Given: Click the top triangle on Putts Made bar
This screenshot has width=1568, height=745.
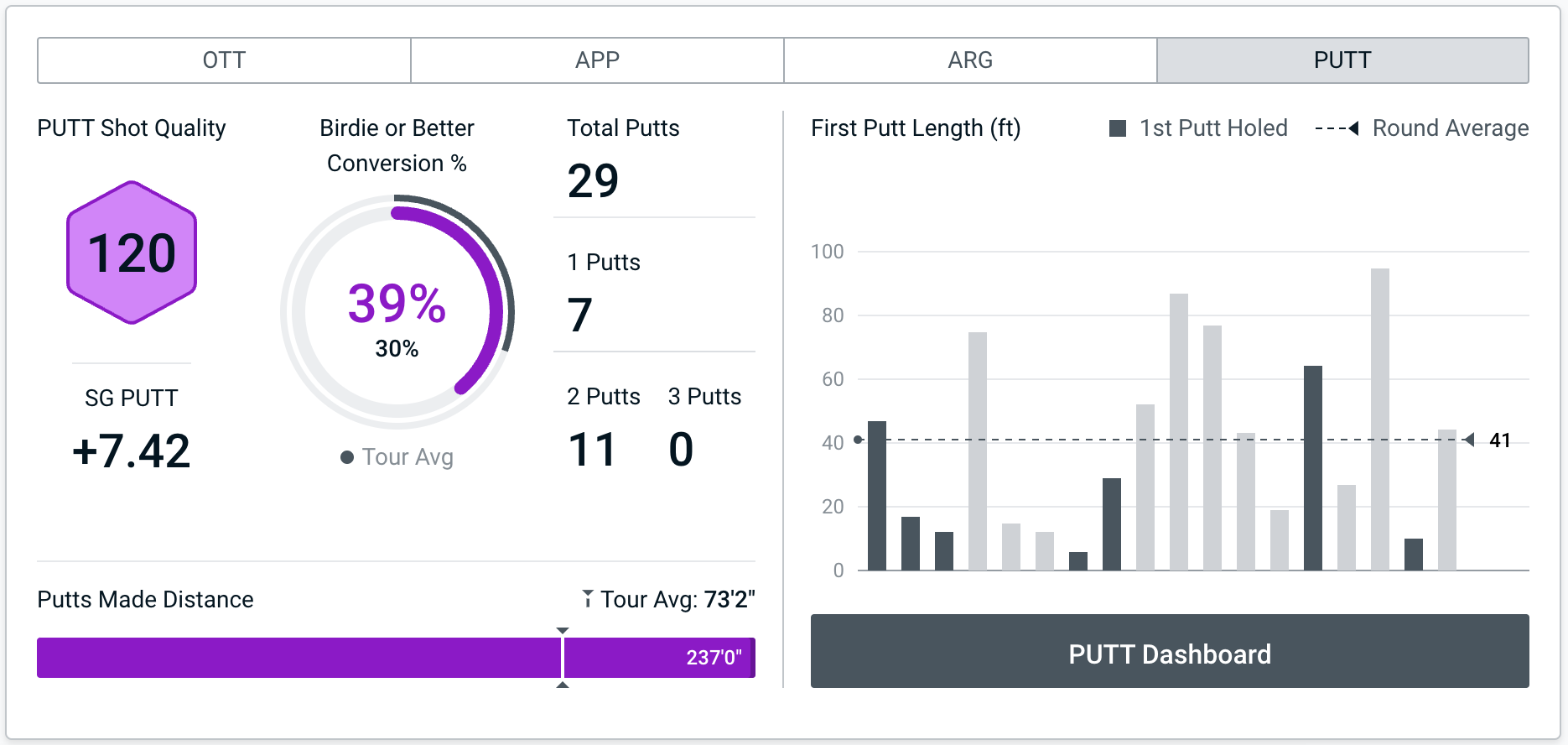Looking at the screenshot, I should click(x=563, y=630).
